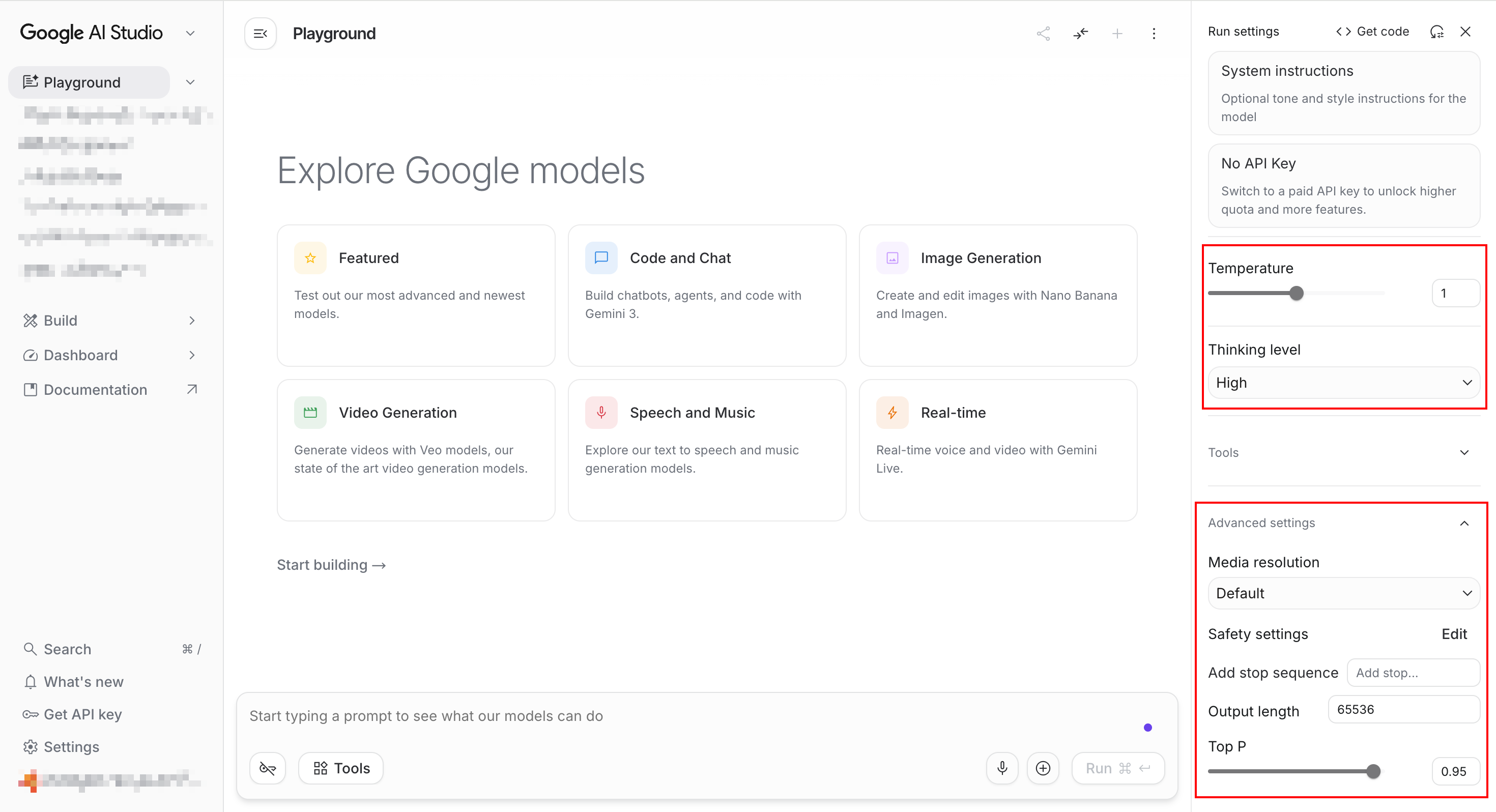1496x812 pixels.
Task: Reset run settings to default icon
Action: pos(1437,32)
